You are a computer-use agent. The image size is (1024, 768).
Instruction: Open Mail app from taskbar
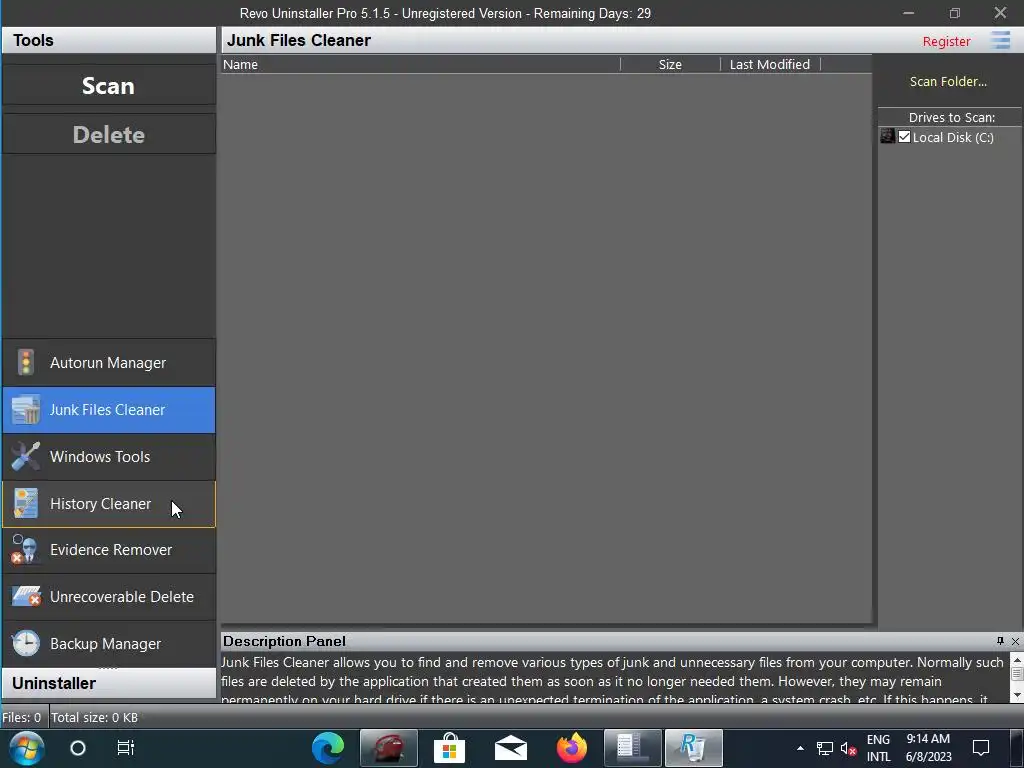point(511,748)
